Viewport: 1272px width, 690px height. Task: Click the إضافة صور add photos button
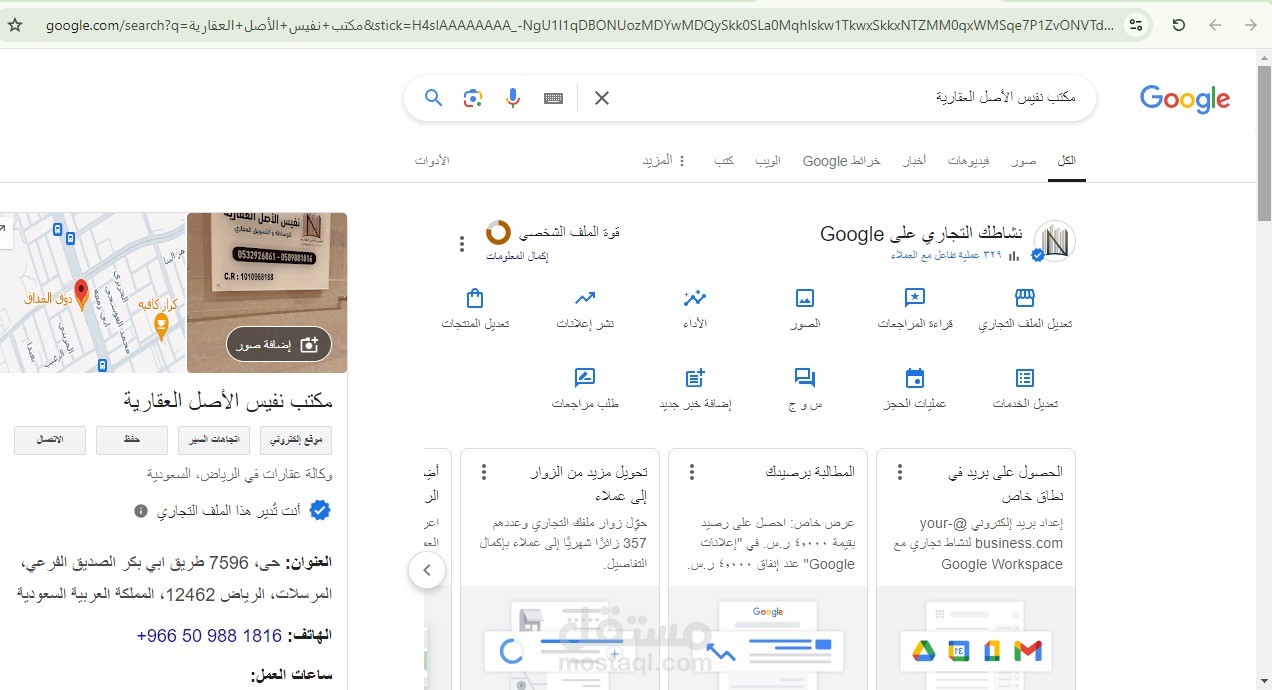pyautogui.click(x=279, y=344)
